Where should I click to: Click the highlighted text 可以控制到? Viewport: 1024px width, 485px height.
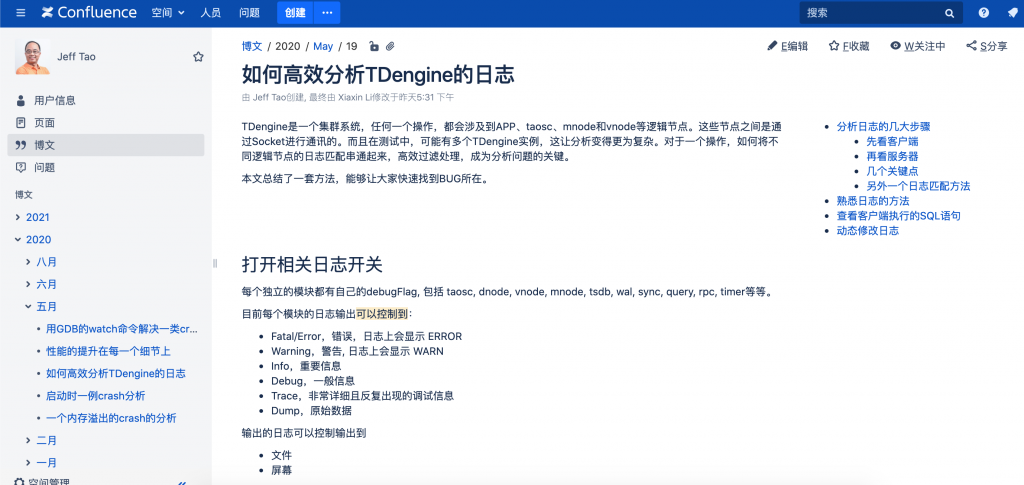(382, 314)
